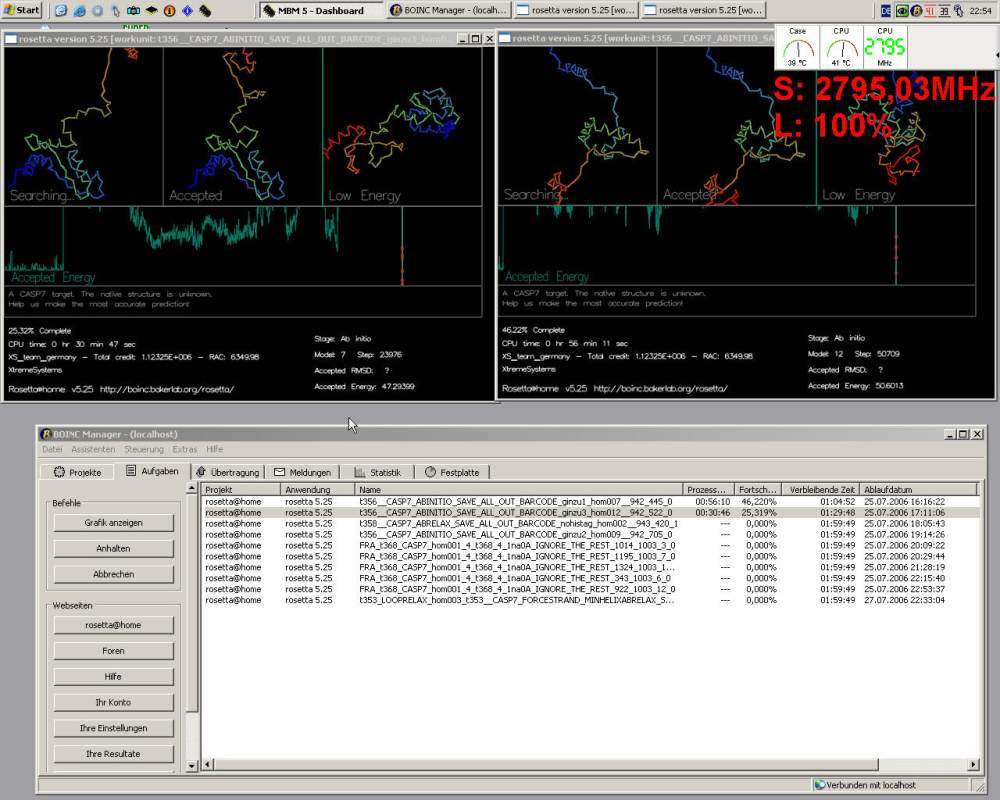This screenshot has height=800, width=1000.
Task: Sort by the Anwendung column header
Action: [318, 489]
